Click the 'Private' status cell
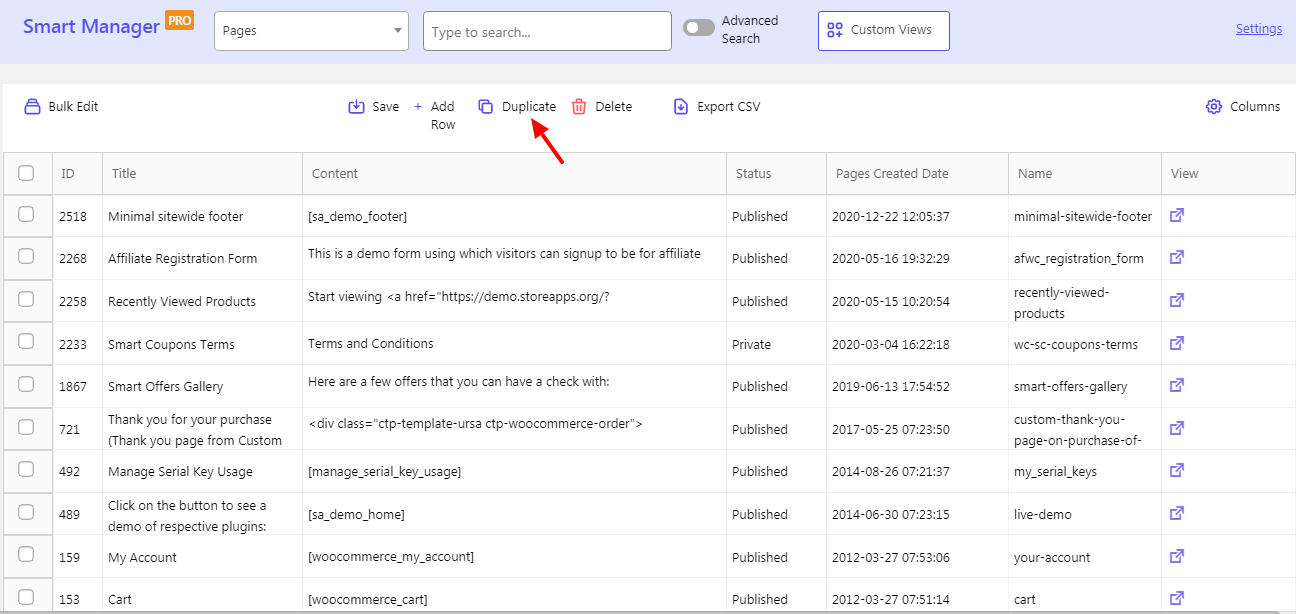 776,344
